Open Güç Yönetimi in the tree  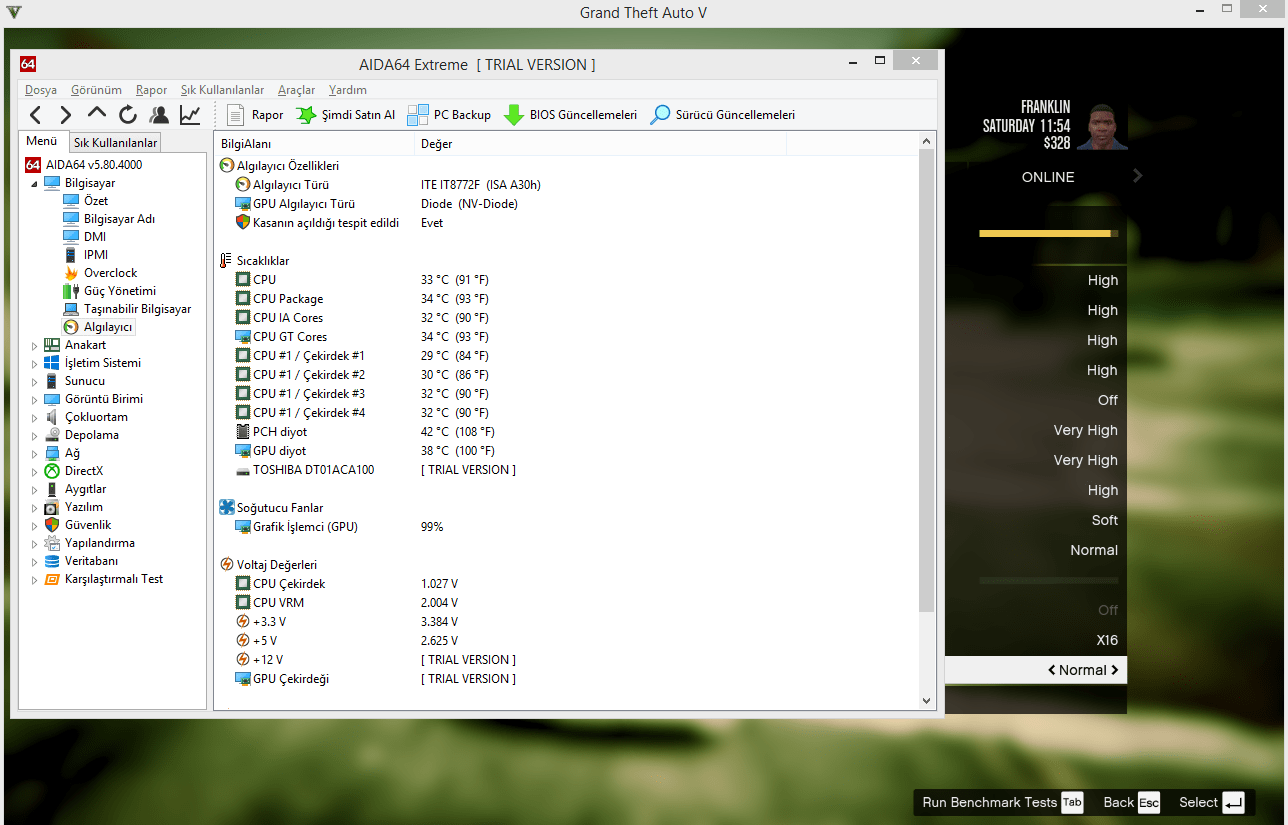120,291
